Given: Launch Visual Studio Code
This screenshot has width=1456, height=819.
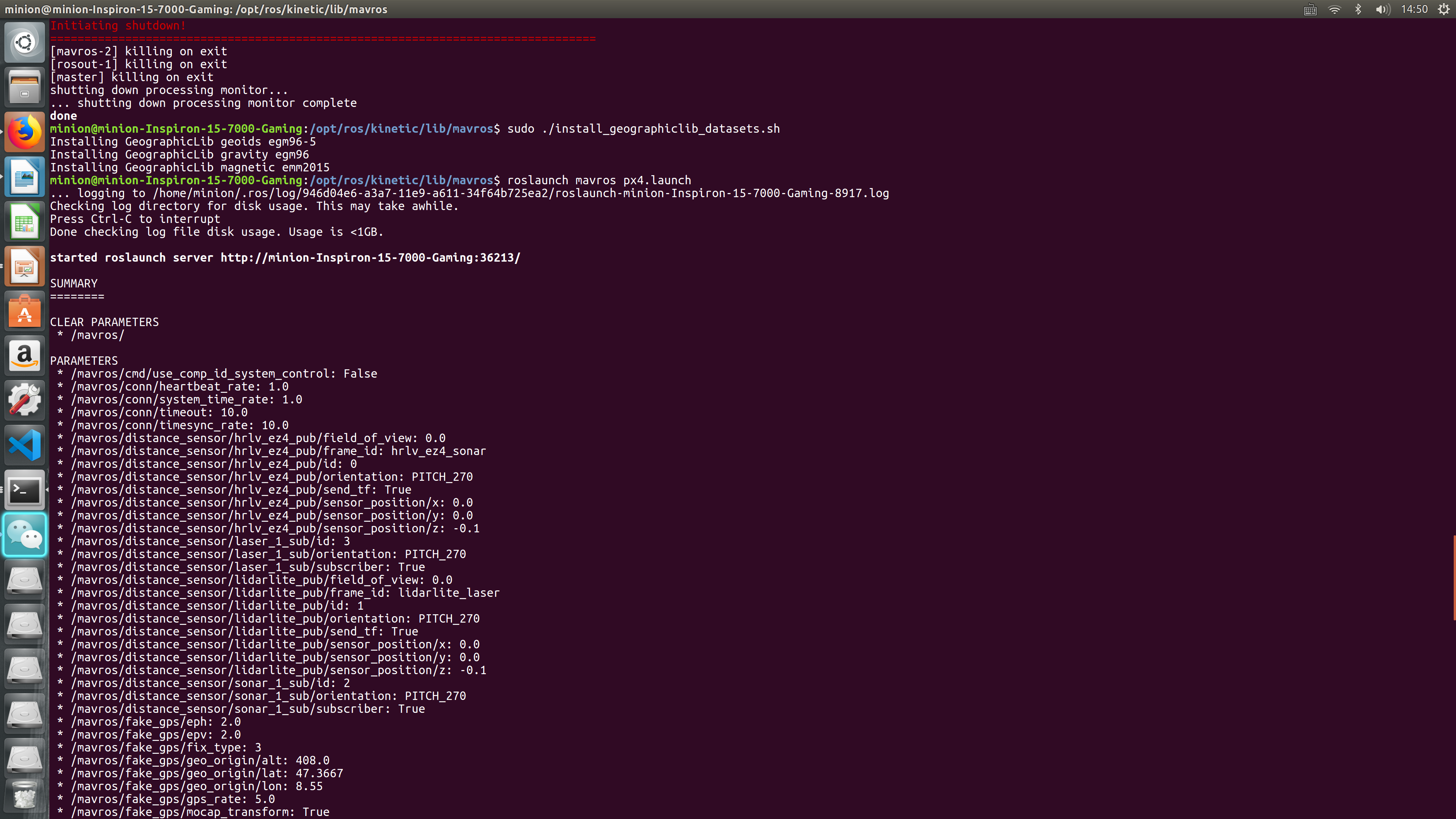Looking at the screenshot, I should pos(24,445).
